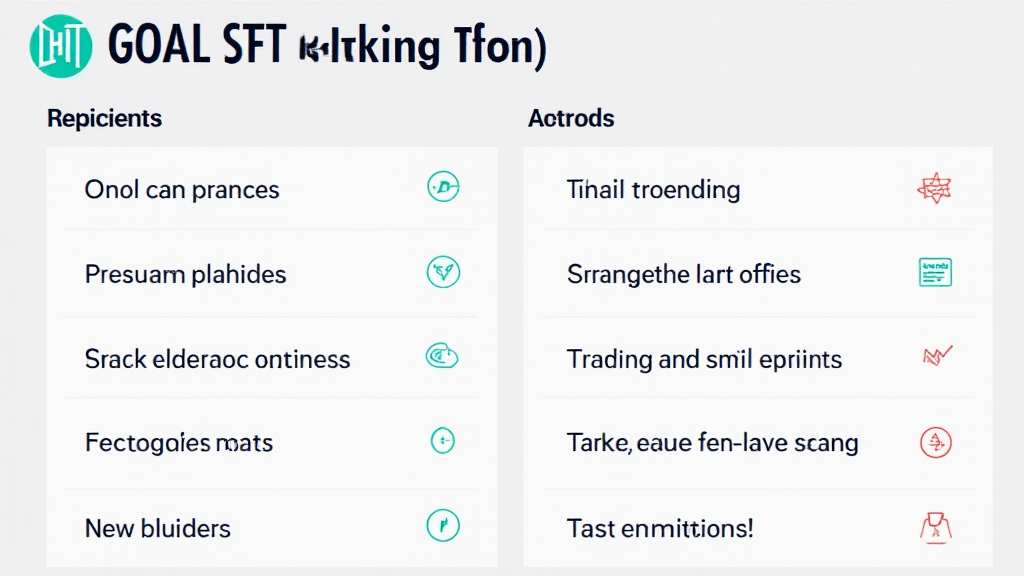This screenshot has width=1024, height=576.
Task: Click the teal logo icon in header
Action: pos(61,47)
